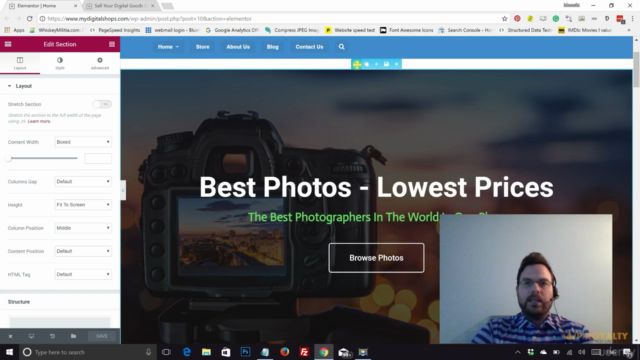Open the Font Awesome Icons bookmark

click(x=407, y=30)
